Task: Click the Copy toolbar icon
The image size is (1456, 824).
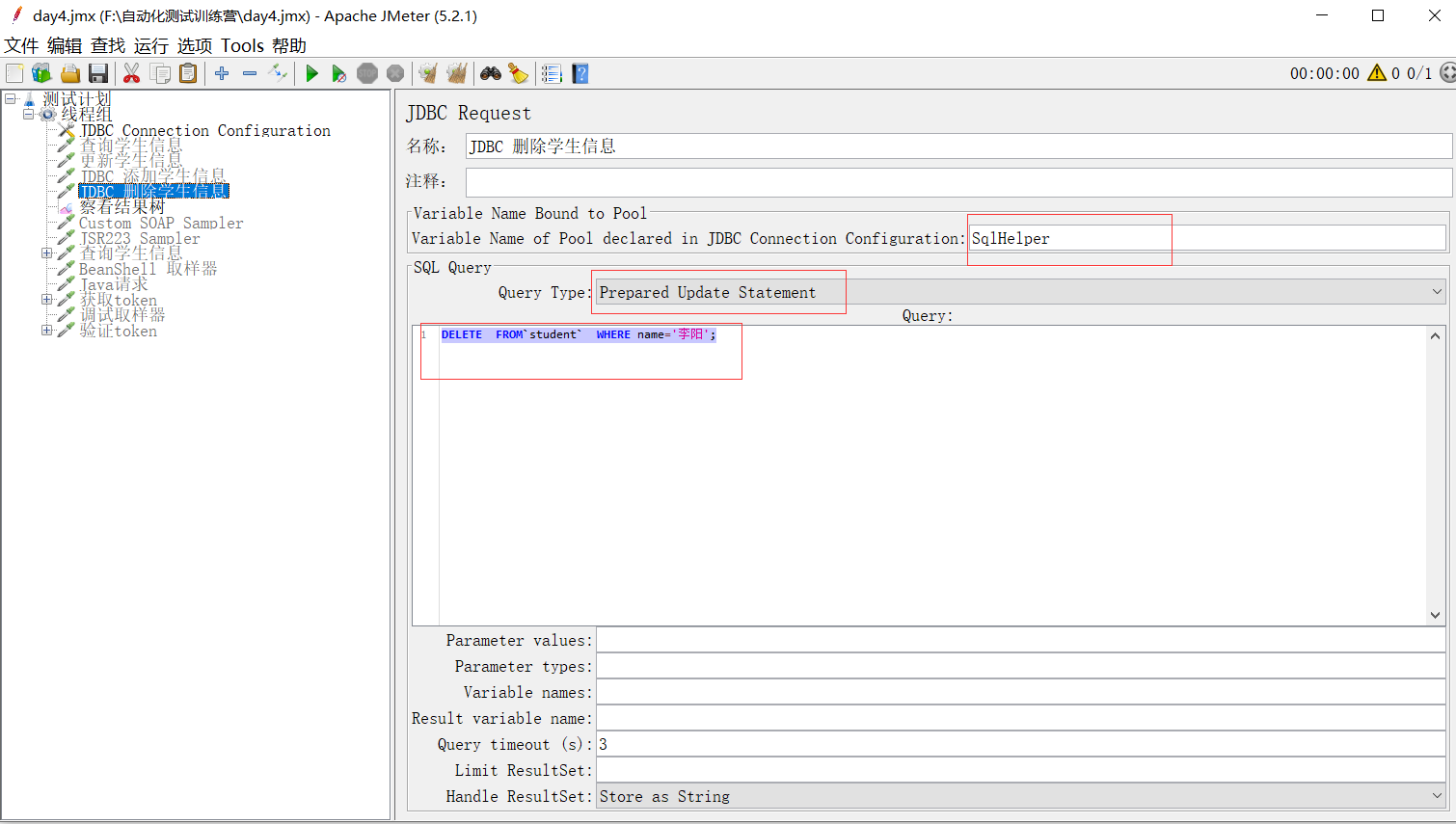Action: point(160,73)
